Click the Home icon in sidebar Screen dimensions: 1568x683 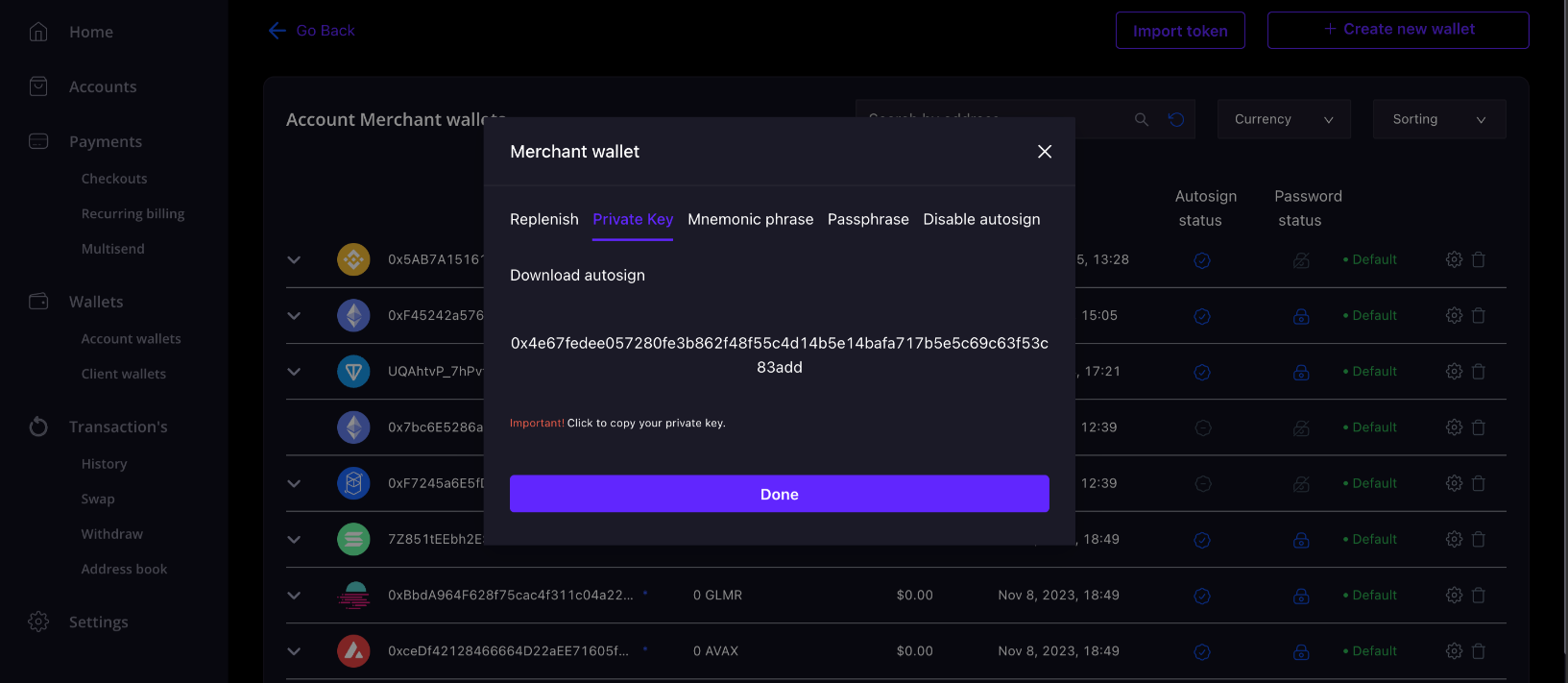(x=38, y=32)
